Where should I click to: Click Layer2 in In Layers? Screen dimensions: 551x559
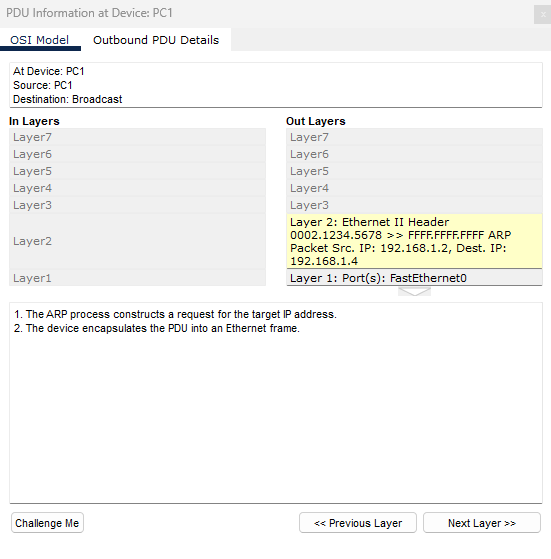click(137, 241)
